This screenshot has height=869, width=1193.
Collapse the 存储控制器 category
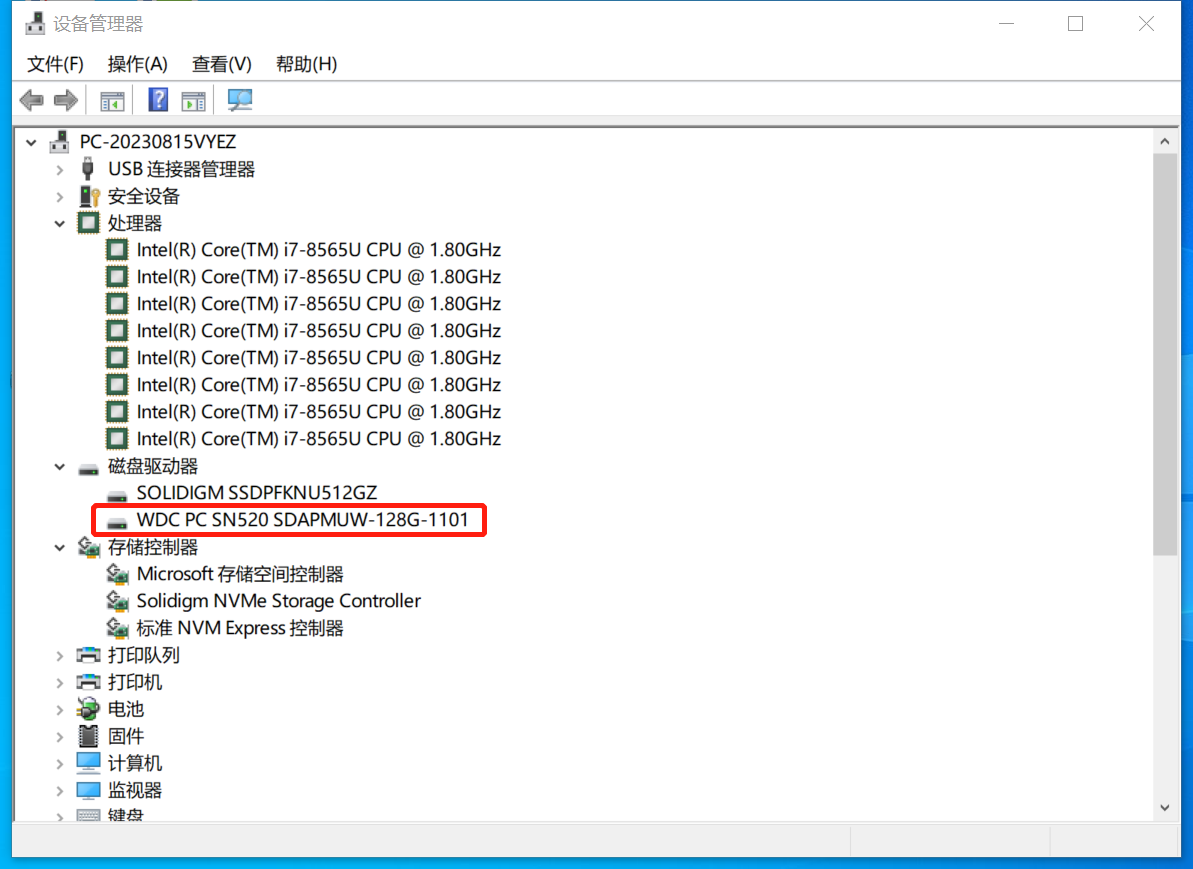[x=60, y=548]
